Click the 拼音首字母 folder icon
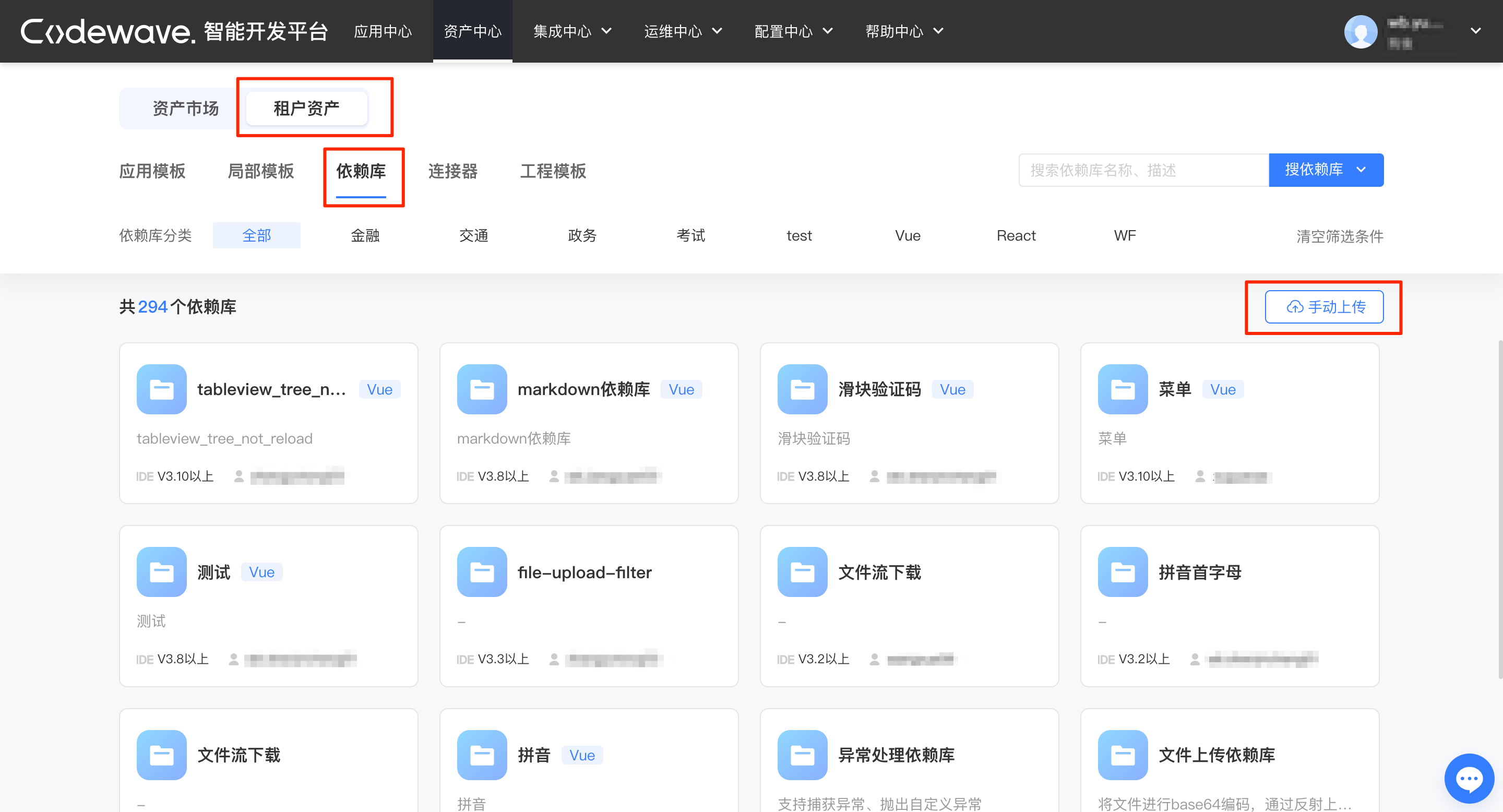This screenshot has height=812, width=1503. pyautogui.click(x=1123, y=571)
